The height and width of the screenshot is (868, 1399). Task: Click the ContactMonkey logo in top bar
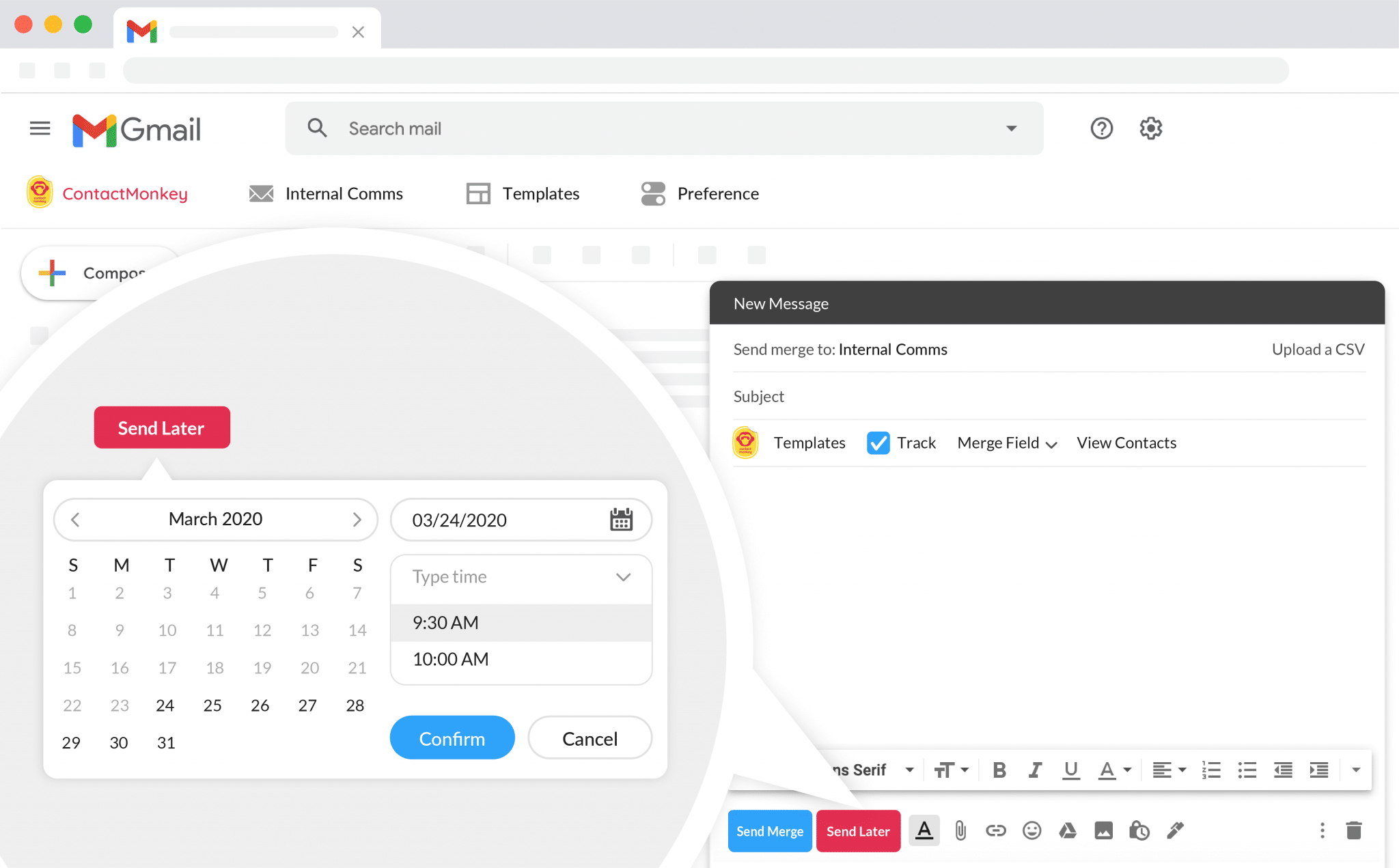pos(40,193)
